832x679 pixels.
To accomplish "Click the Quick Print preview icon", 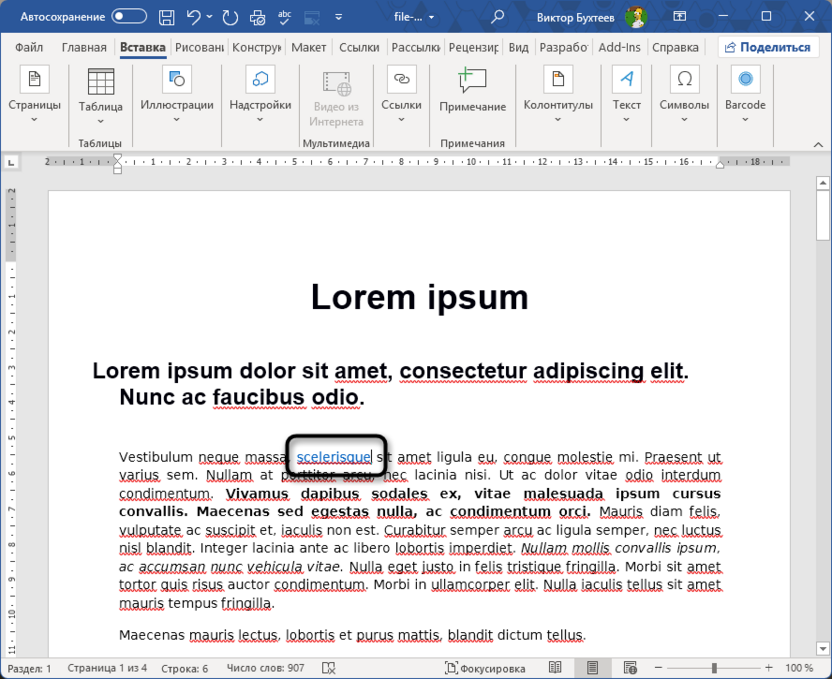I will (x=257, y=17).
